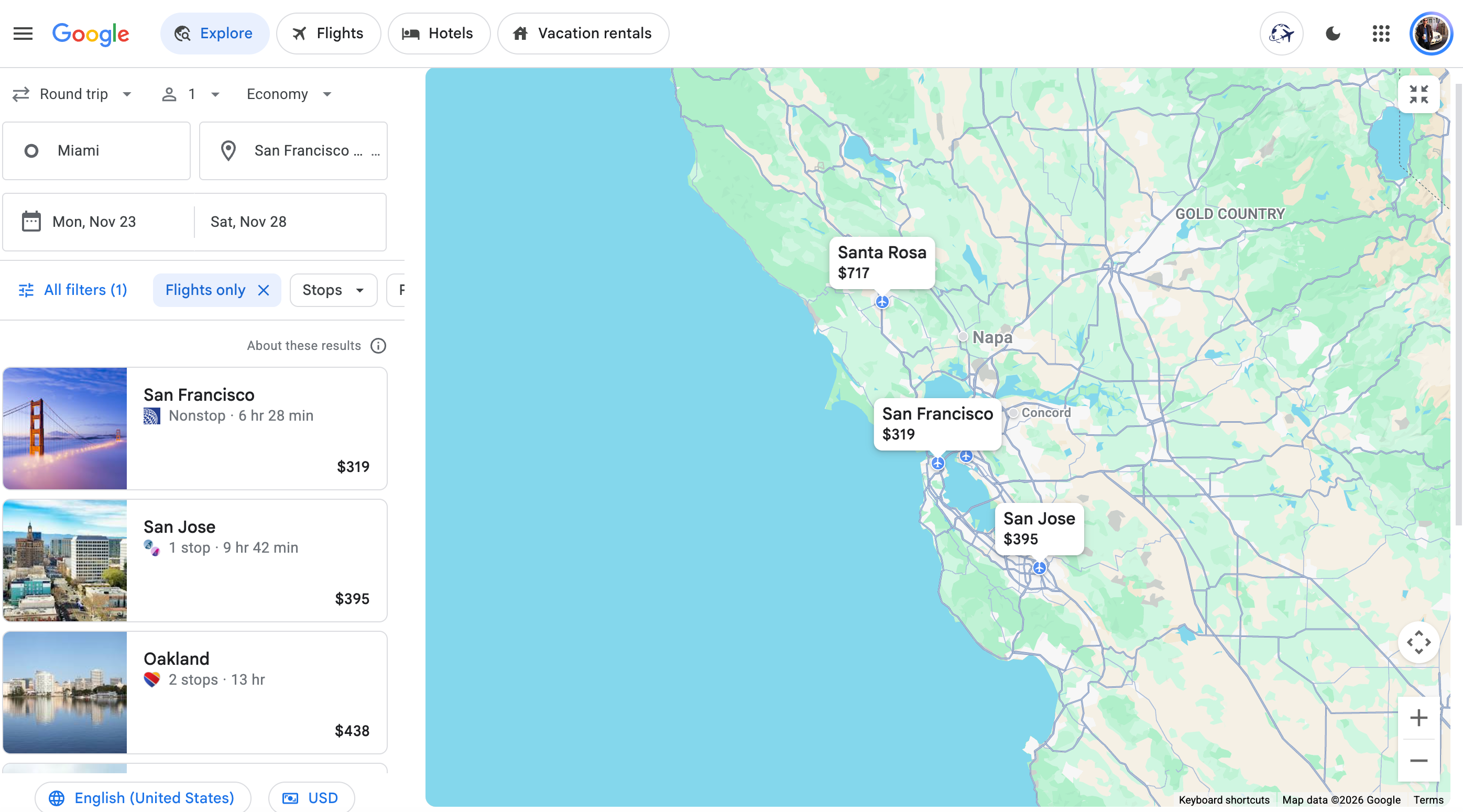Open Keyboard shortcuts on map
This screenshot has height=812, width=1463.
(x=1224, y=799)
